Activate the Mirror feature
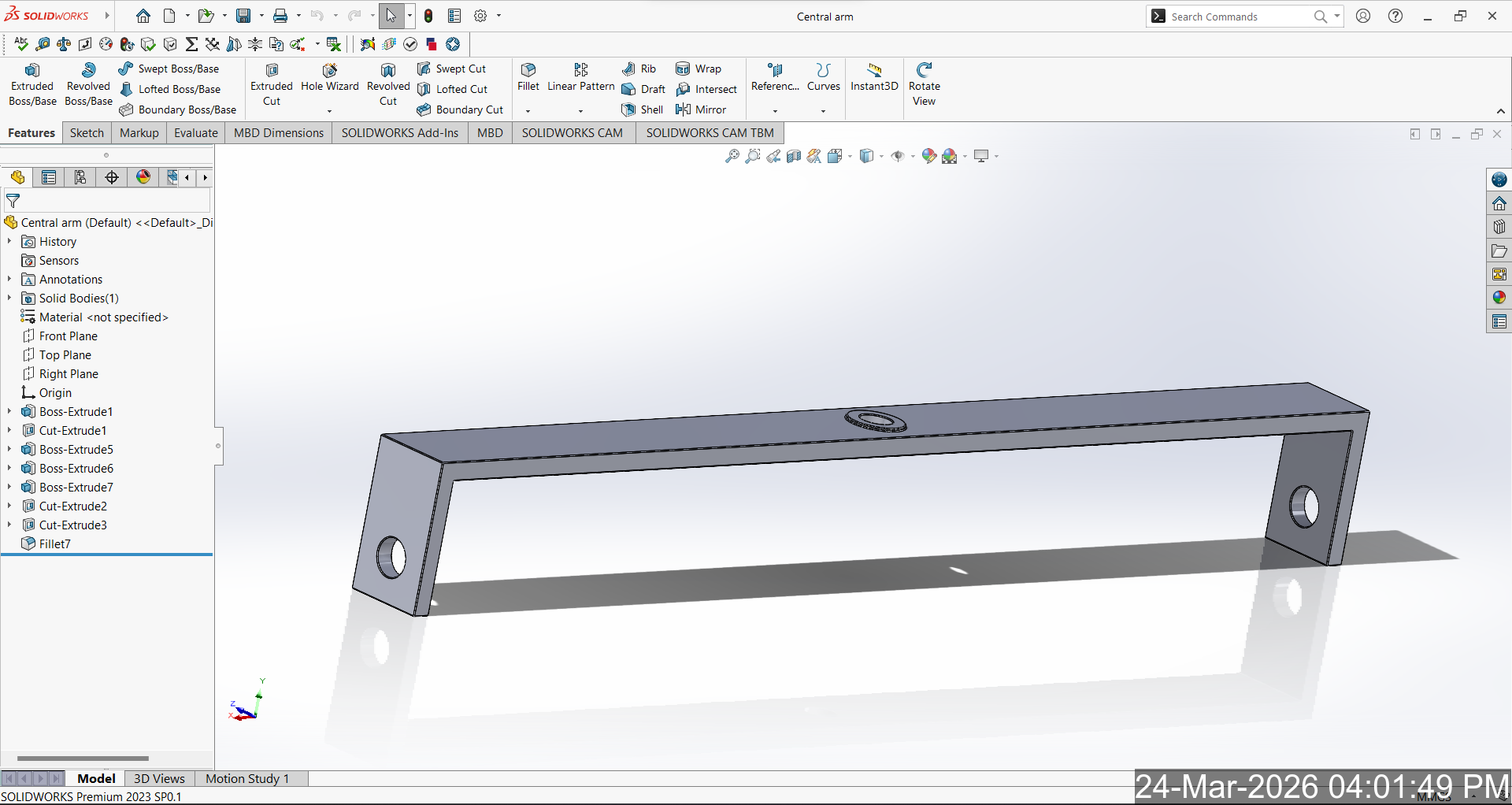 click(x=701, y=109)
